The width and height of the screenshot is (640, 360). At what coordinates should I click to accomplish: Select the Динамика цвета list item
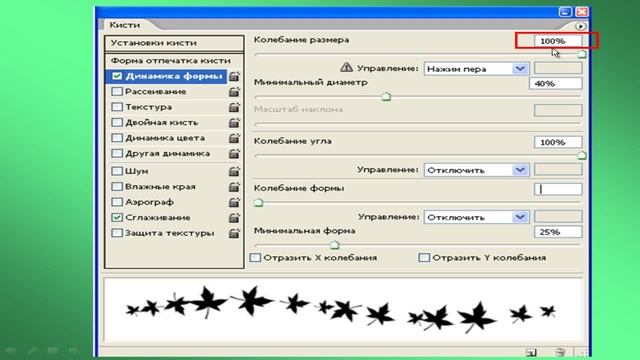click(x=166, y=138)
